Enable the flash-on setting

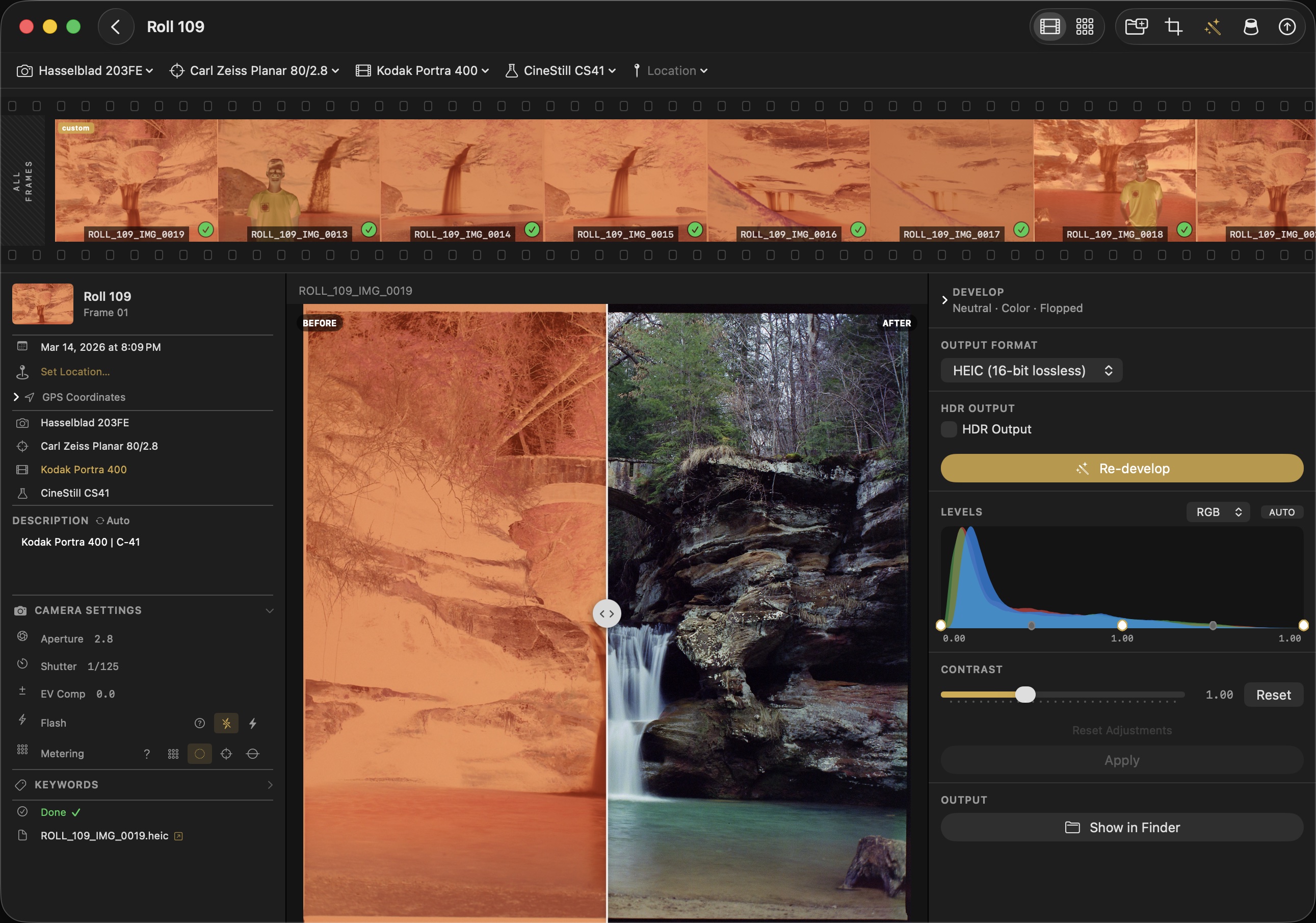253,723
